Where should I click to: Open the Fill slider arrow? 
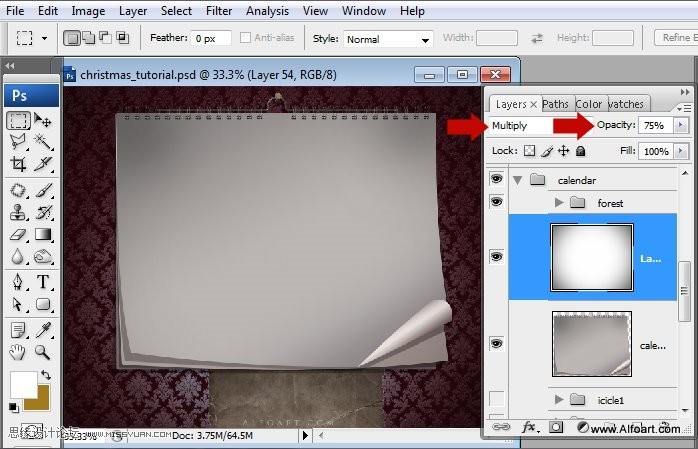click(680, 151)
